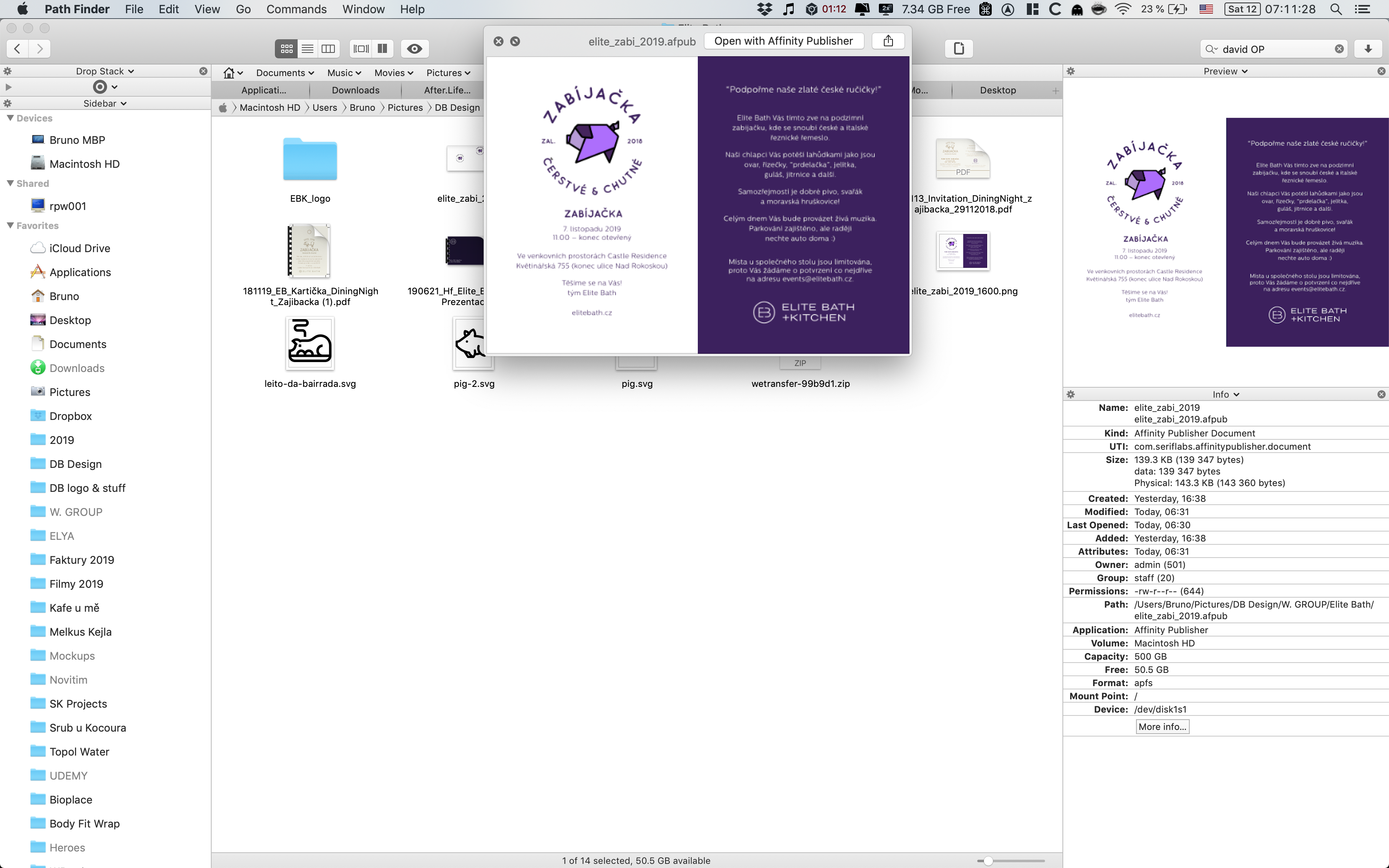1389x868 pixels.
Task: Open the Preview panel dropdown
Action: [1225, 71]
